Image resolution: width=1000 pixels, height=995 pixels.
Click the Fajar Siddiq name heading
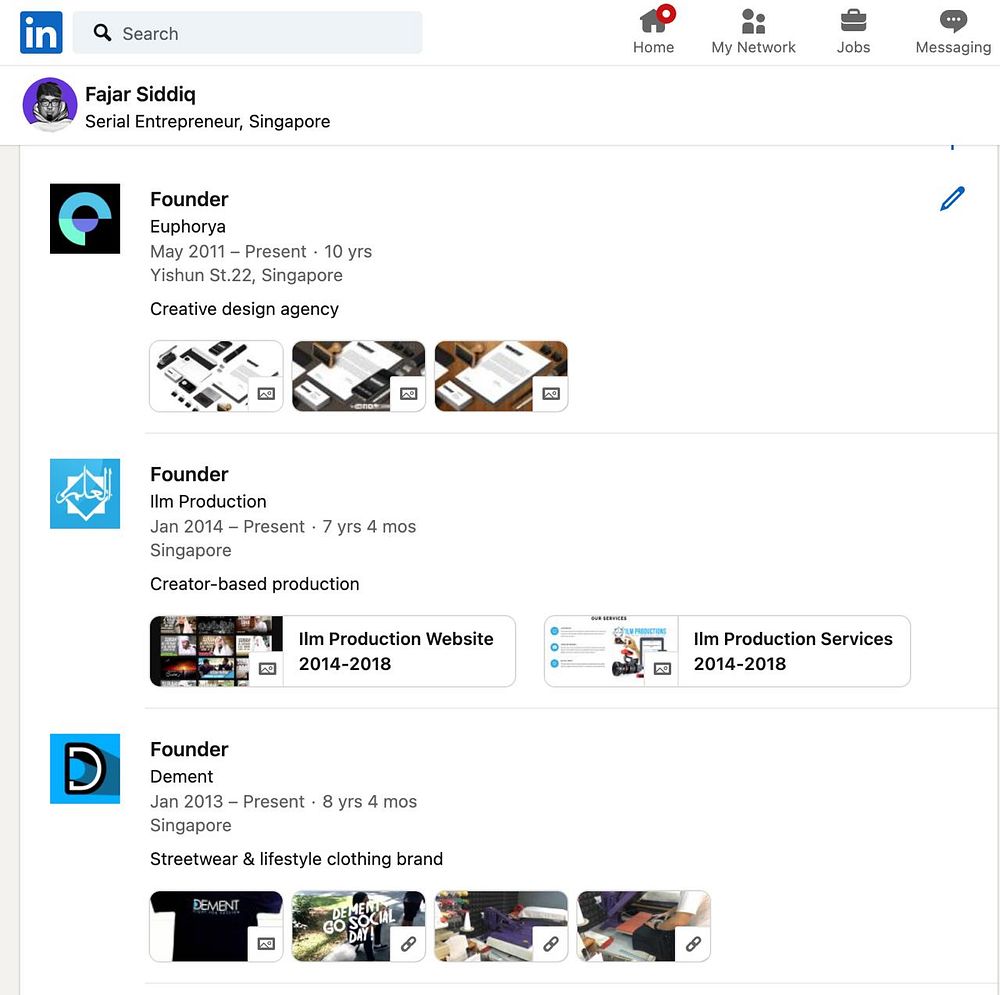point(140,94)
